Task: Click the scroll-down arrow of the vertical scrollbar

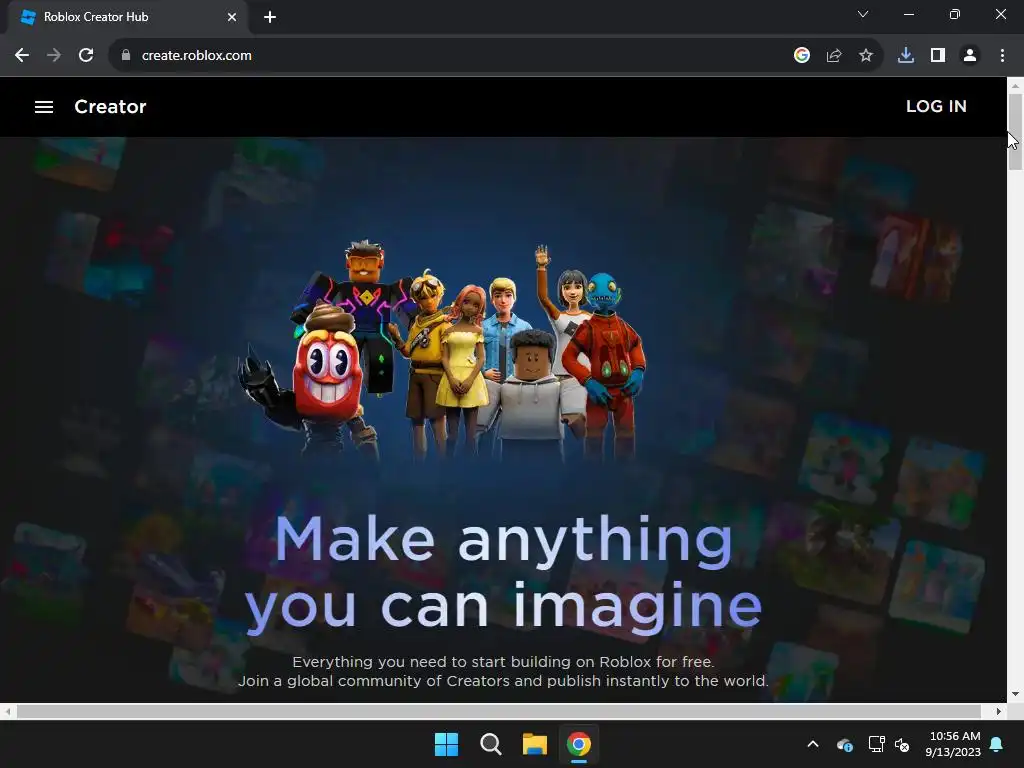Action: coord(1015,694)
